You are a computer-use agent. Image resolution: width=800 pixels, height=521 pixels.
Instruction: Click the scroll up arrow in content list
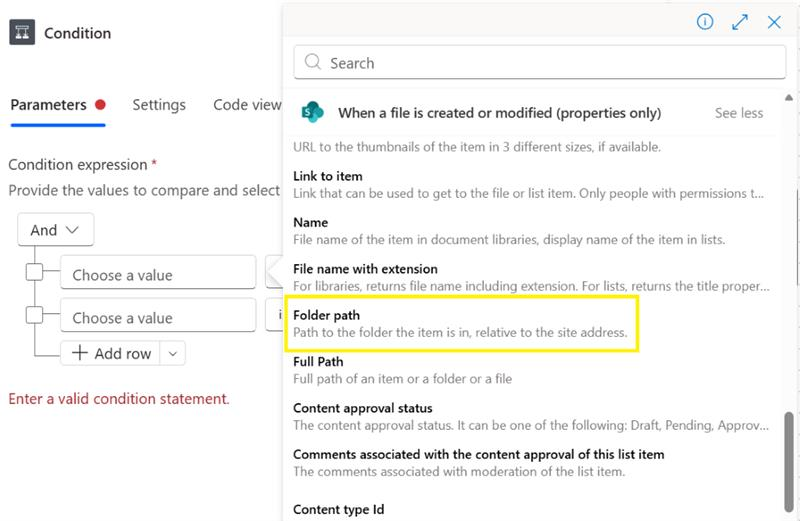[x=789, y=97]
